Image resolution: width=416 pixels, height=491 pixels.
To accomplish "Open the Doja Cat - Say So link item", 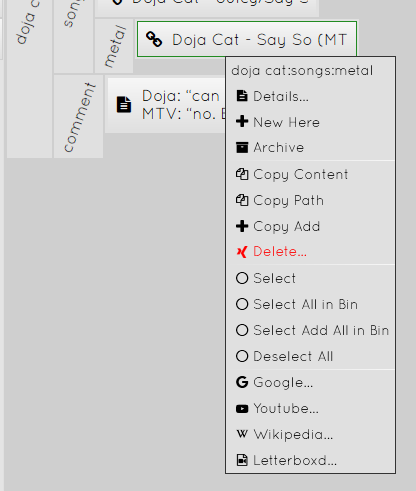I will click(x=247, y=39).
